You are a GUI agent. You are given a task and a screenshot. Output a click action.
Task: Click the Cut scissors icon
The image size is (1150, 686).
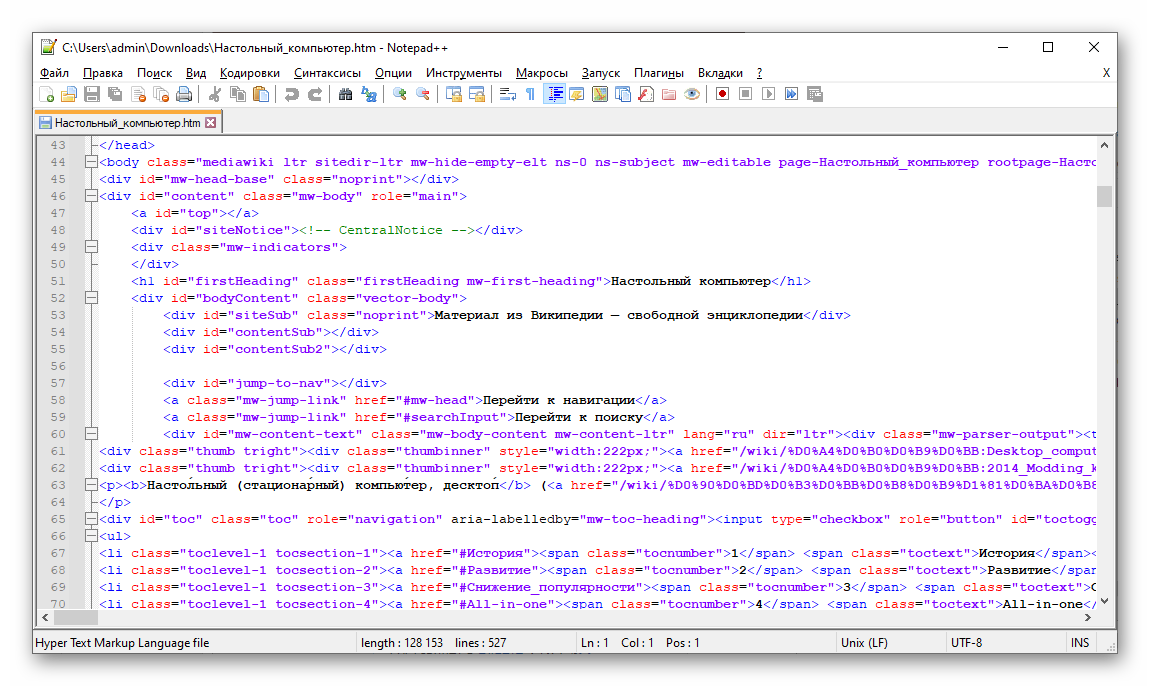click(x=214, y=95)
